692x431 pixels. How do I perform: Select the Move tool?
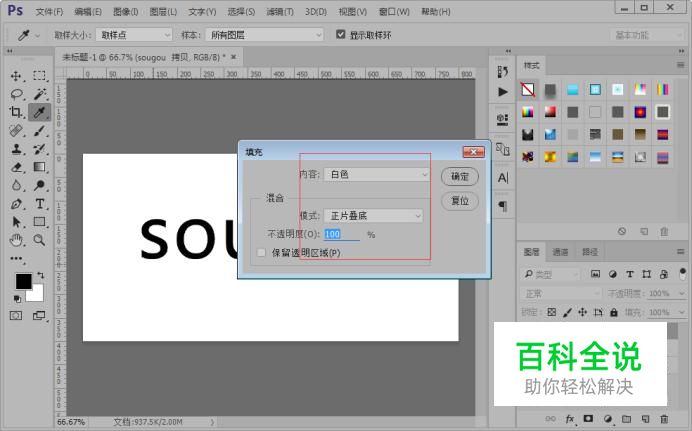point(16,76)
